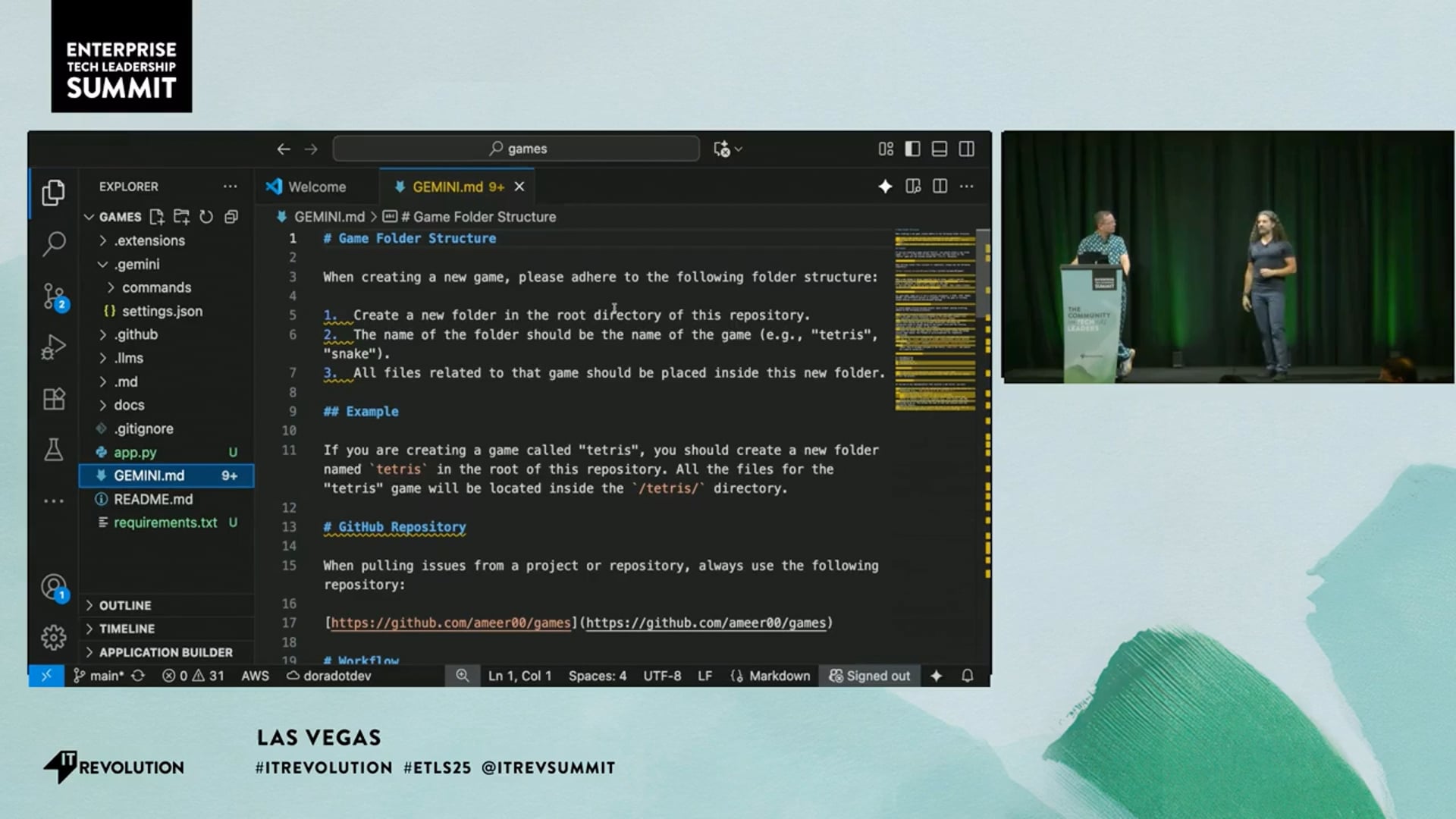The width and height of the screenshot is (1456, 819).
Task: Change indentation Spaces: 4
Action: click(x=598, y=676)
